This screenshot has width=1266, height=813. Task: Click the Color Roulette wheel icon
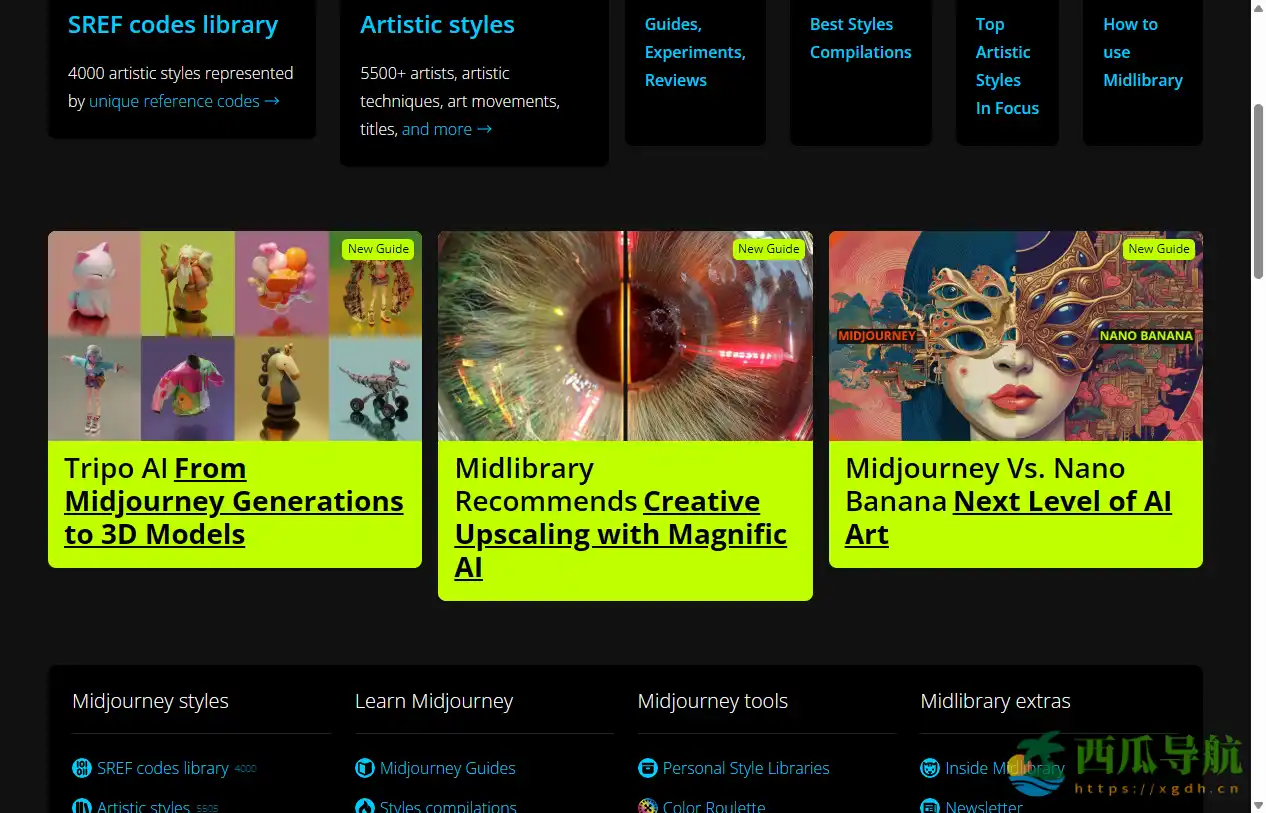648,806
